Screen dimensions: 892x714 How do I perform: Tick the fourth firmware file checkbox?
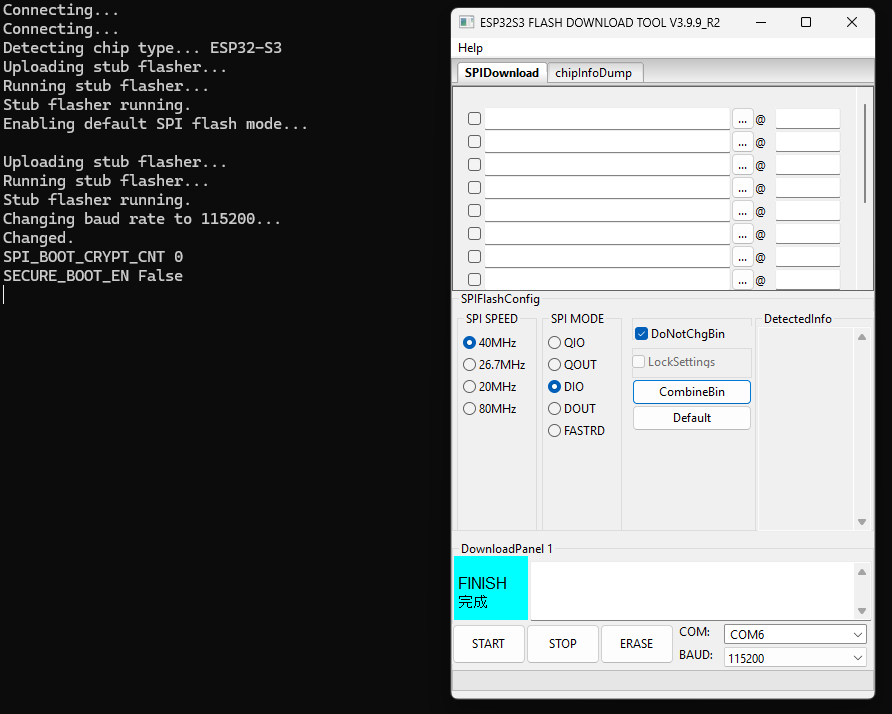474,188
